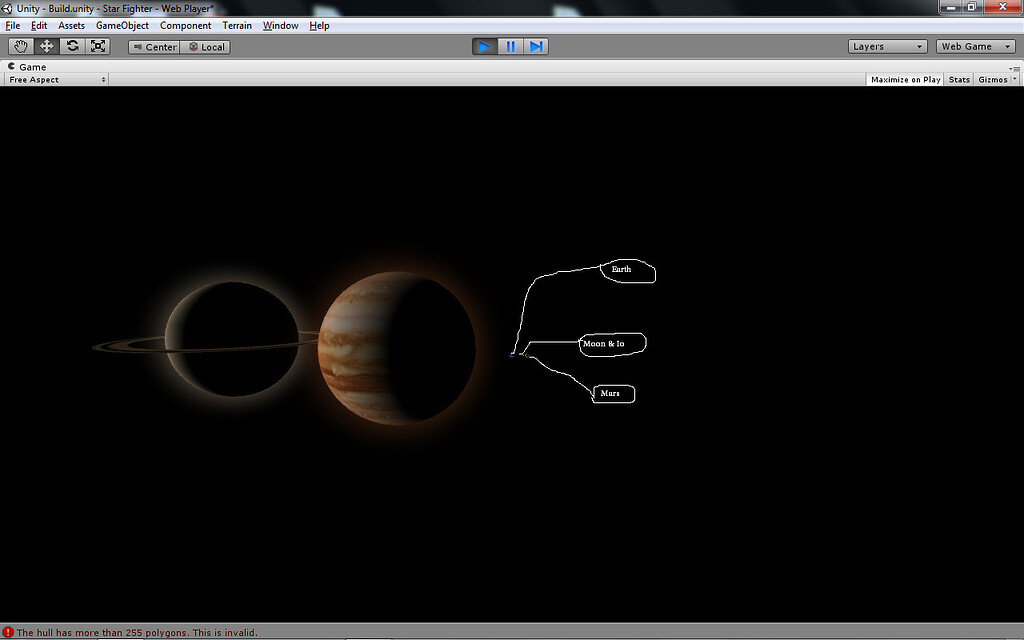Enable Maximize on Play
The height and width of the screenshot is (640, 1024).
(903, 79)
